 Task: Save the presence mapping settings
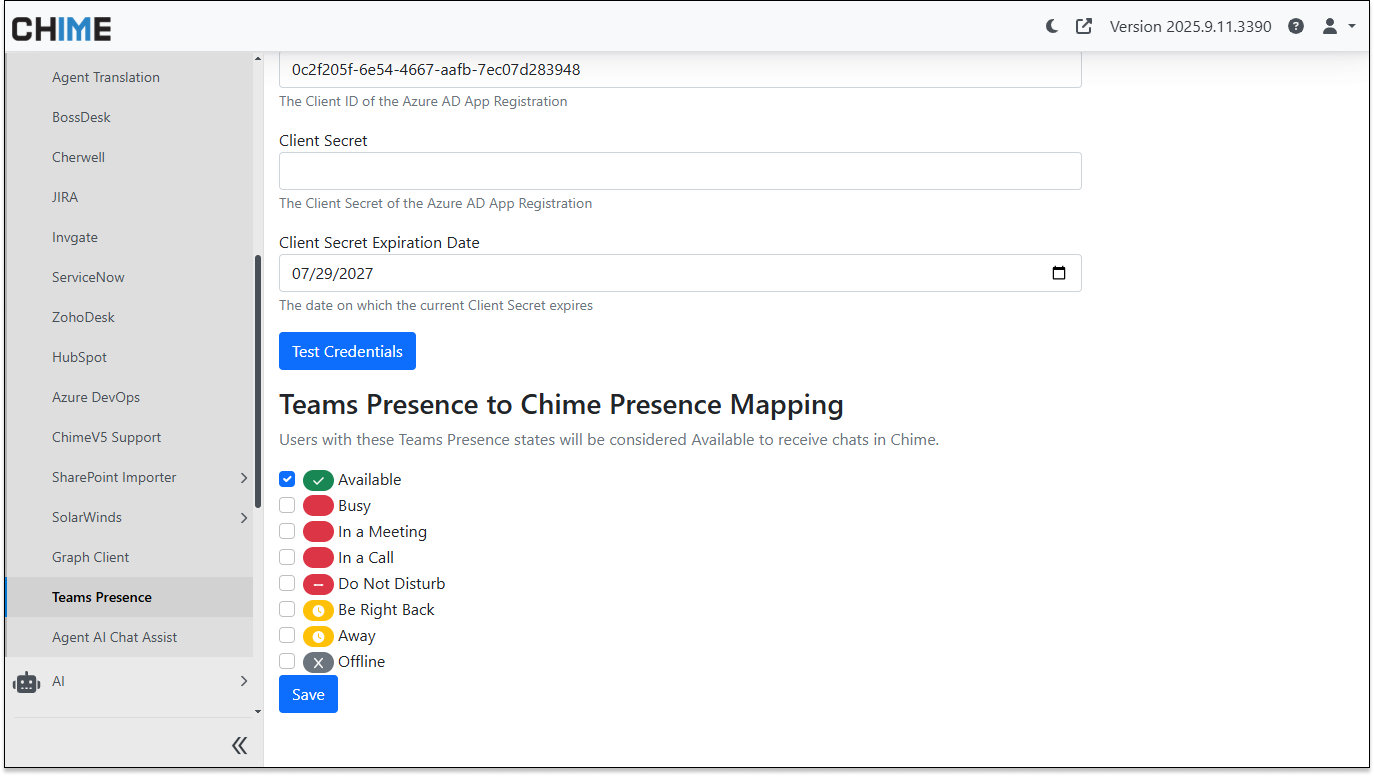[308, 694]
